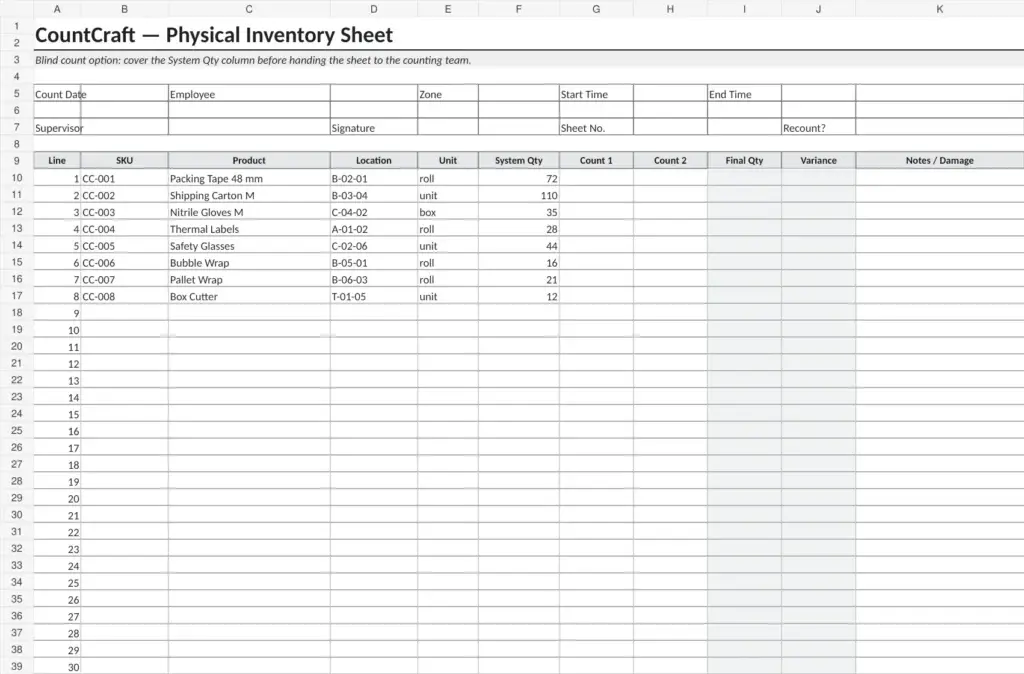
Task: Click Final Qty cell for Thermal Labels row
Action: pyautogui.click(x=744, y=229)
